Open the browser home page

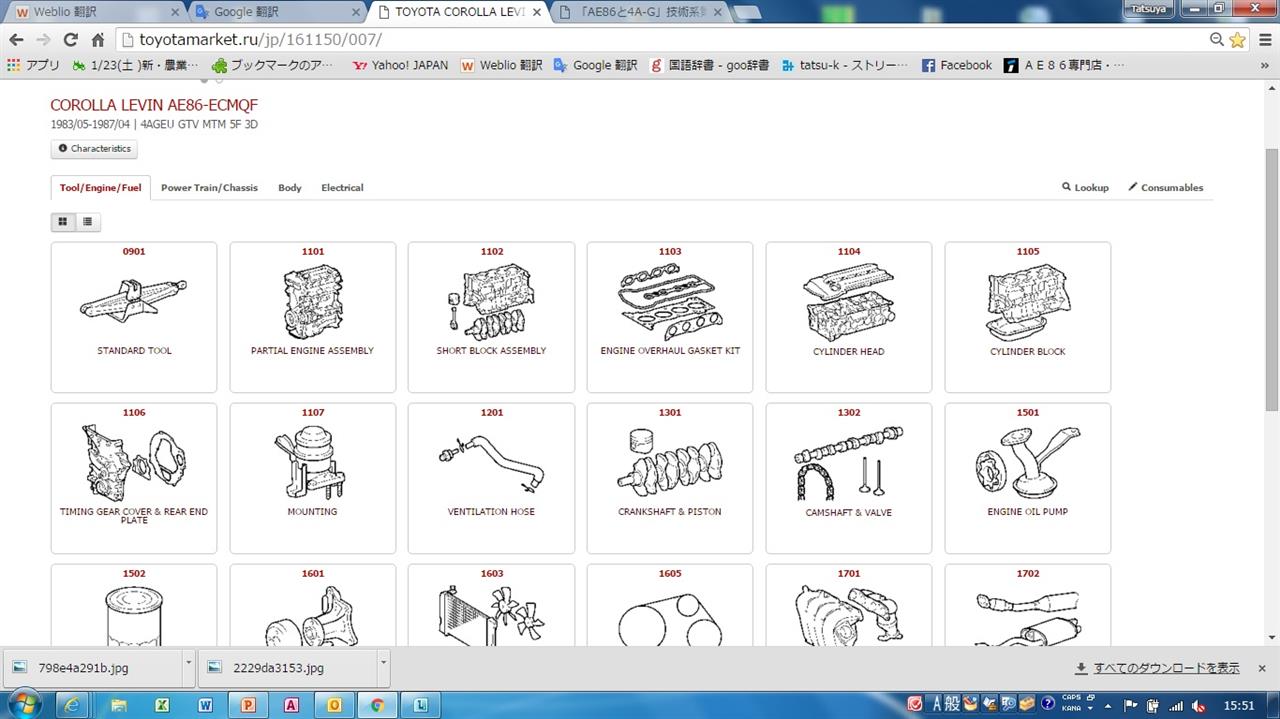click(97, 40)
